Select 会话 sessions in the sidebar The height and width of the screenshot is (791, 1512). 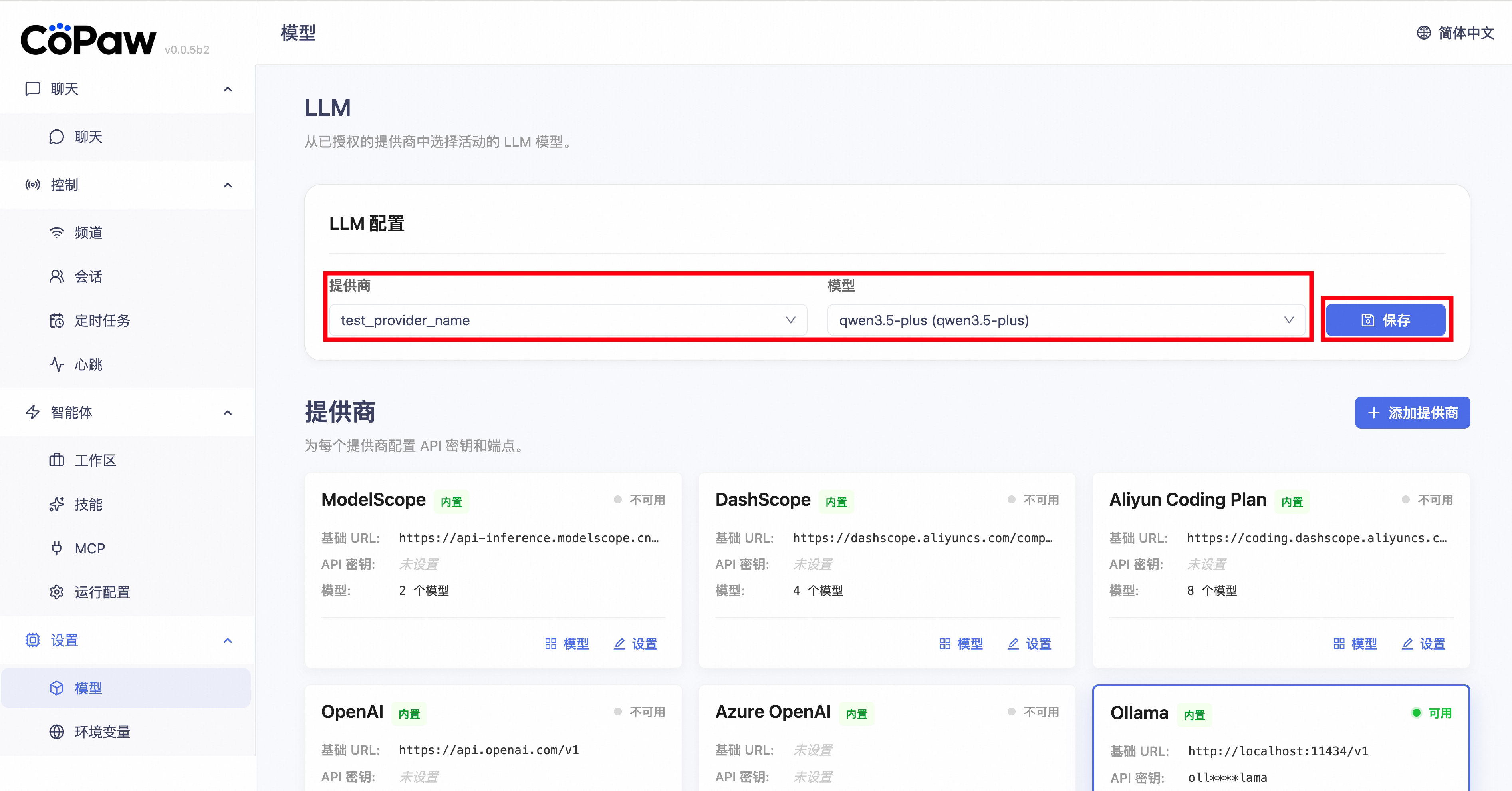click(88, 276)
